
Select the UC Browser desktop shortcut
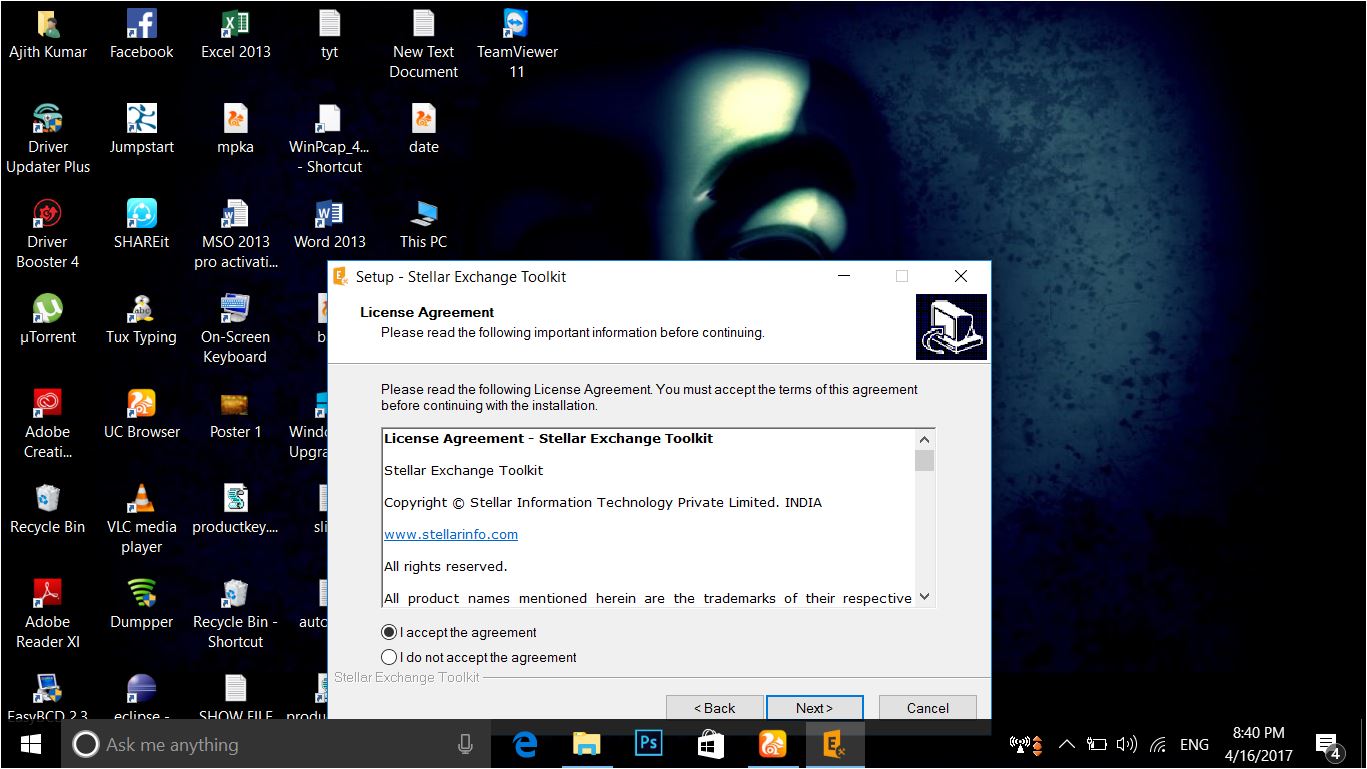[x=141, y=415]
